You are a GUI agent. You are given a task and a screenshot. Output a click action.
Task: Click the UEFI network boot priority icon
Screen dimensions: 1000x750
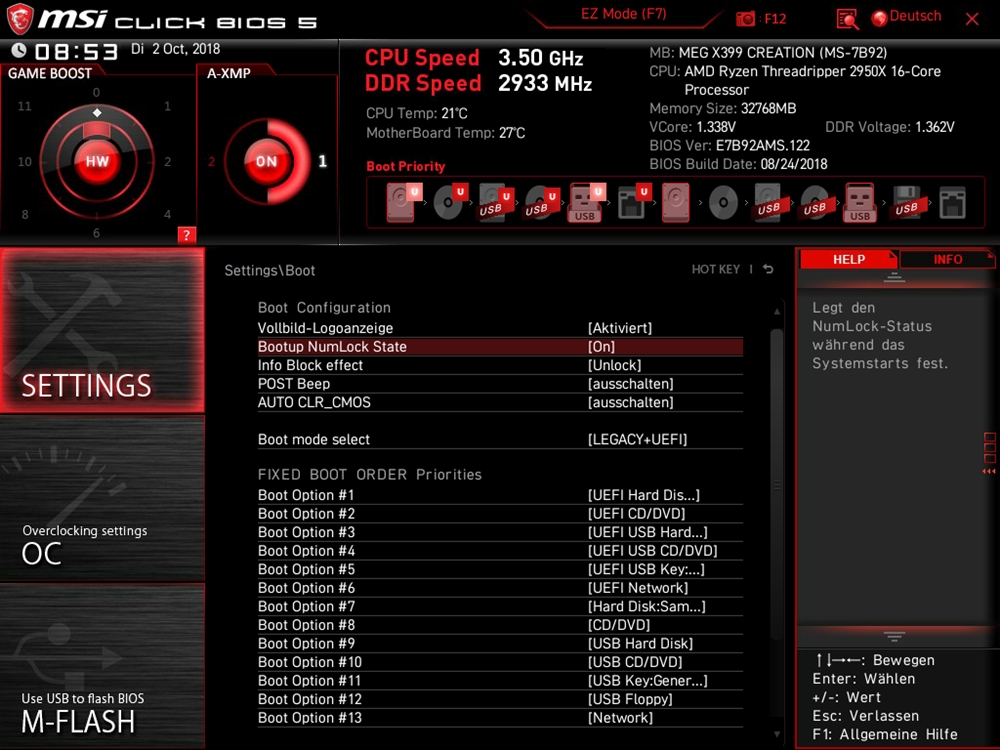(x=634, y=202)
